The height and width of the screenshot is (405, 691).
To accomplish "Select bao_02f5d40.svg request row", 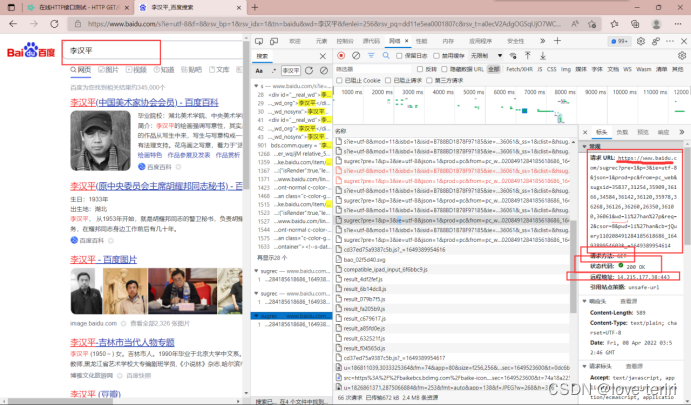I will click(x=452, y=260).
